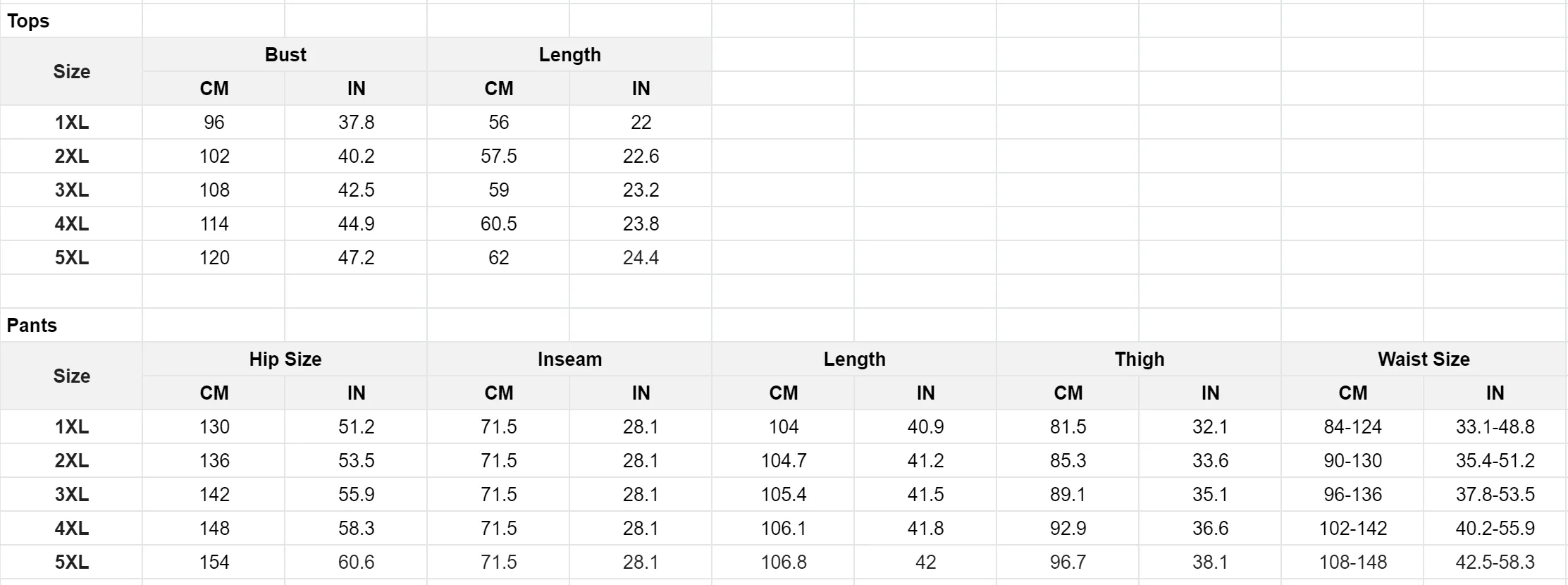Click the Bust header cell
Image resolution: width=1568 pixels, height=585 pixels.
click(285, 55)
